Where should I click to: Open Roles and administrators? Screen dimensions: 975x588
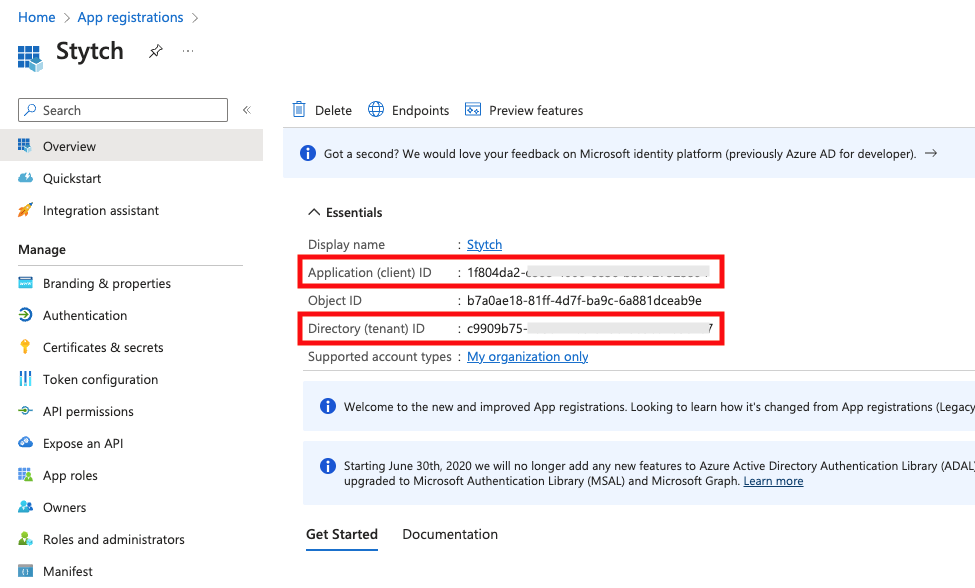click(114, 540)
